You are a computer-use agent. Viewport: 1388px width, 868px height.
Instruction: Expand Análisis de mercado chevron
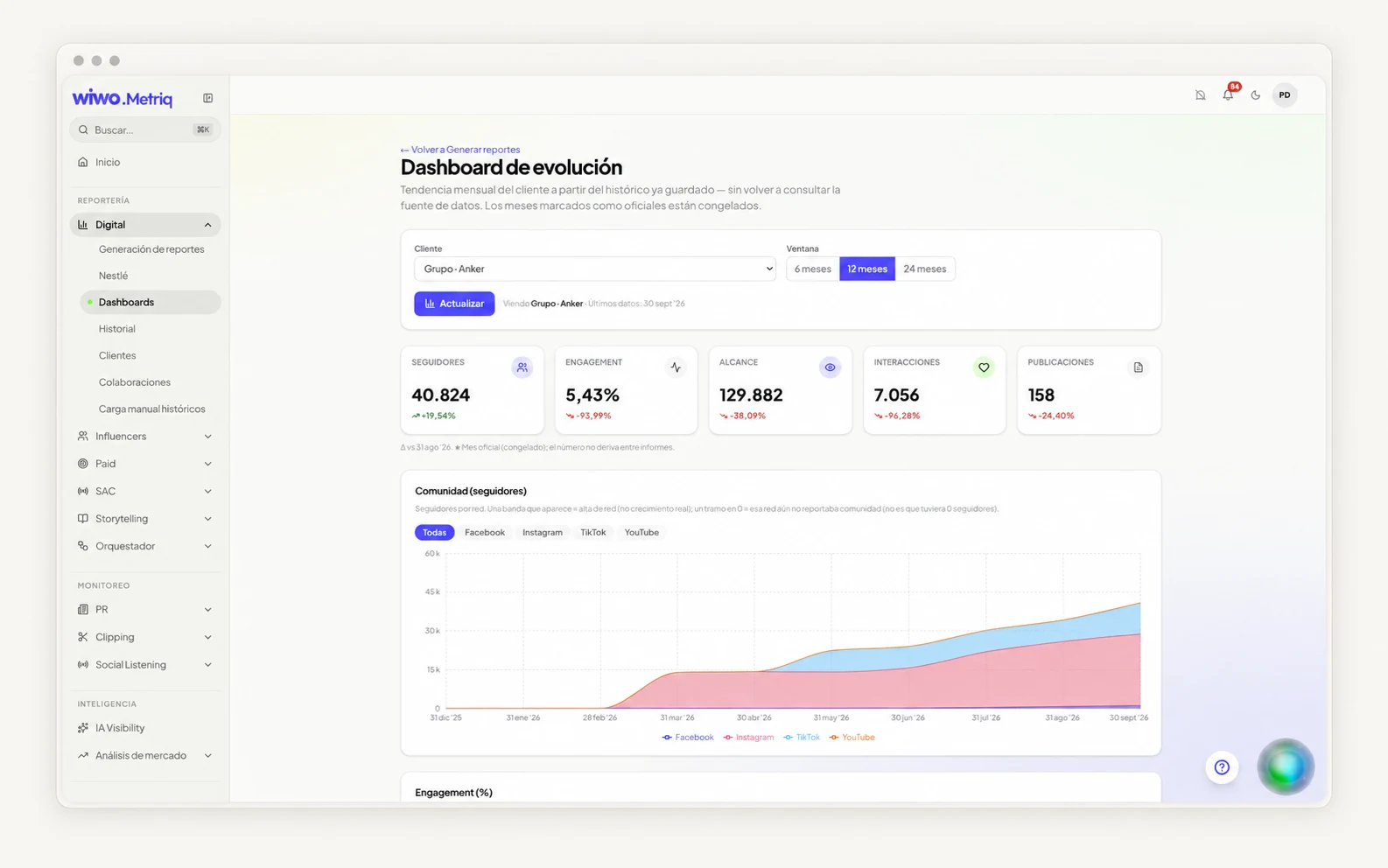[207, 755]
